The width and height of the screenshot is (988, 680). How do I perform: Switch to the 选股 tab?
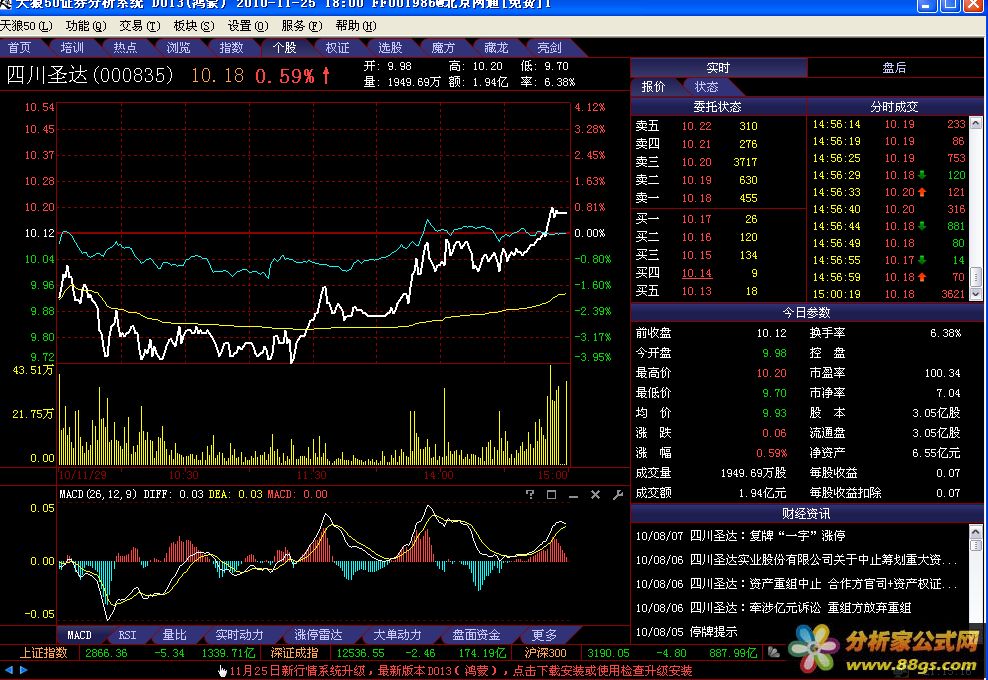(x=390, y=48)
